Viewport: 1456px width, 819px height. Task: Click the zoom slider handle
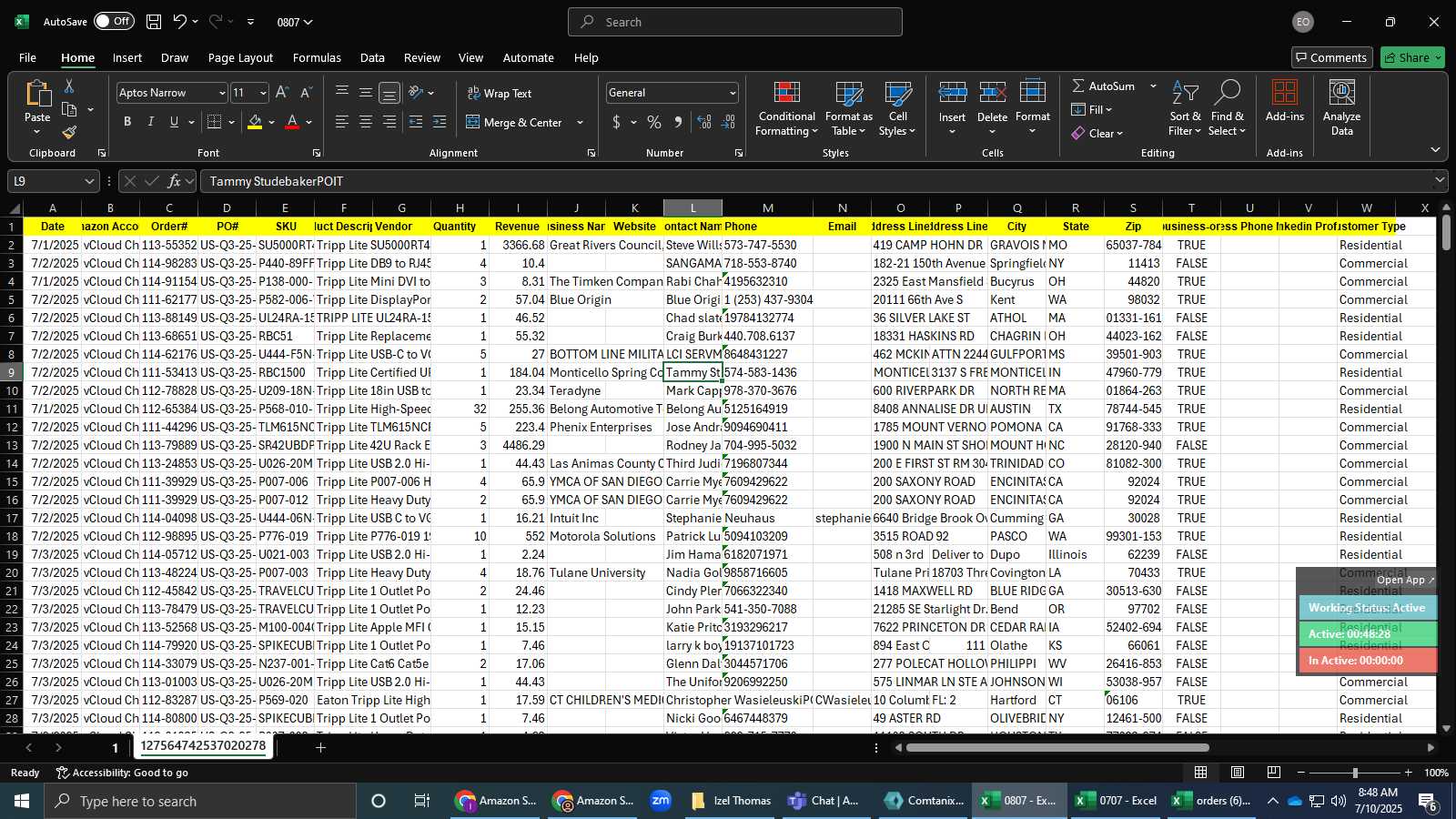tap(1355, 773)
